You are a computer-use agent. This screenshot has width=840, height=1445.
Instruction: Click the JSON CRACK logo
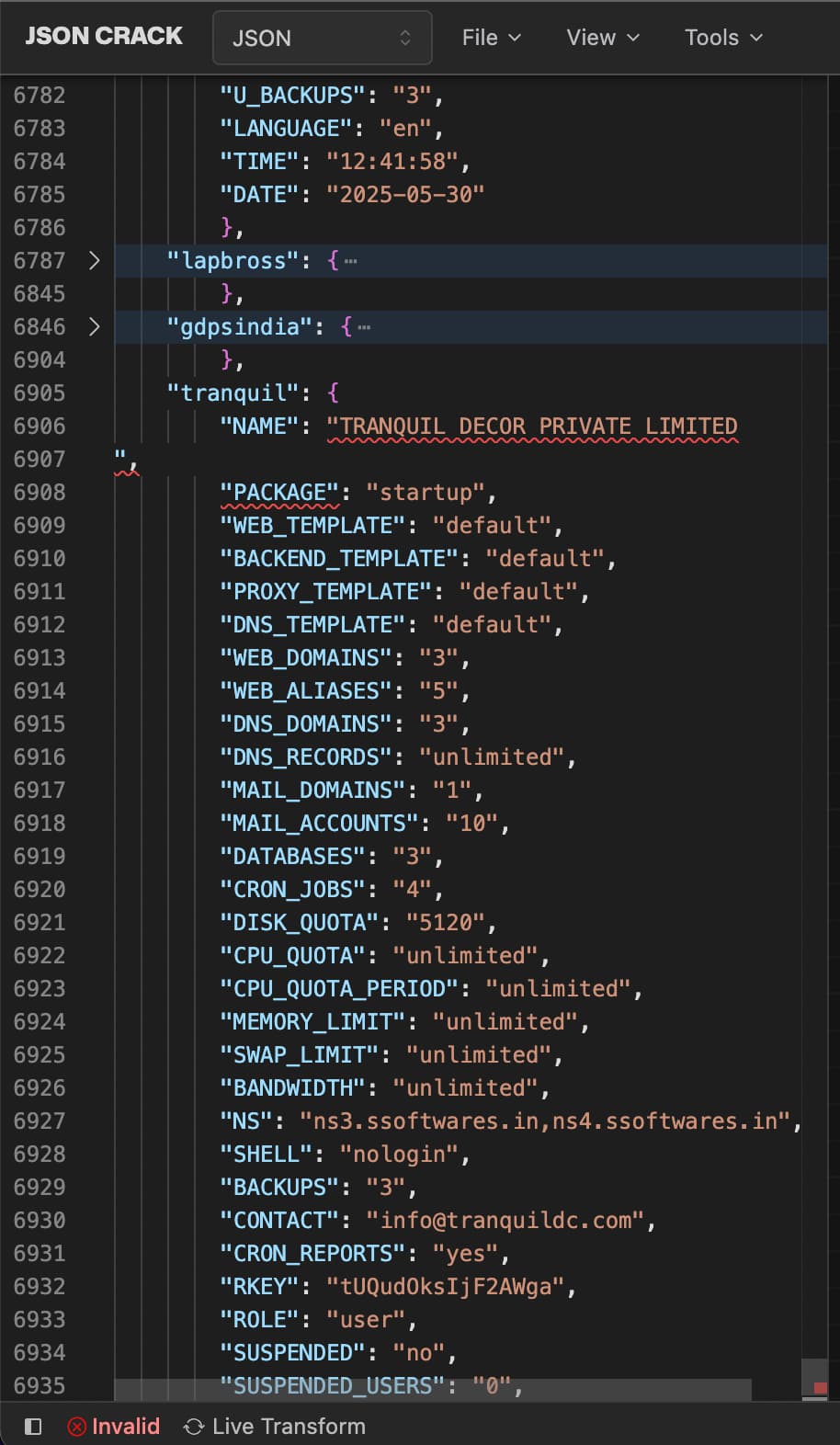tap(104, 36)
